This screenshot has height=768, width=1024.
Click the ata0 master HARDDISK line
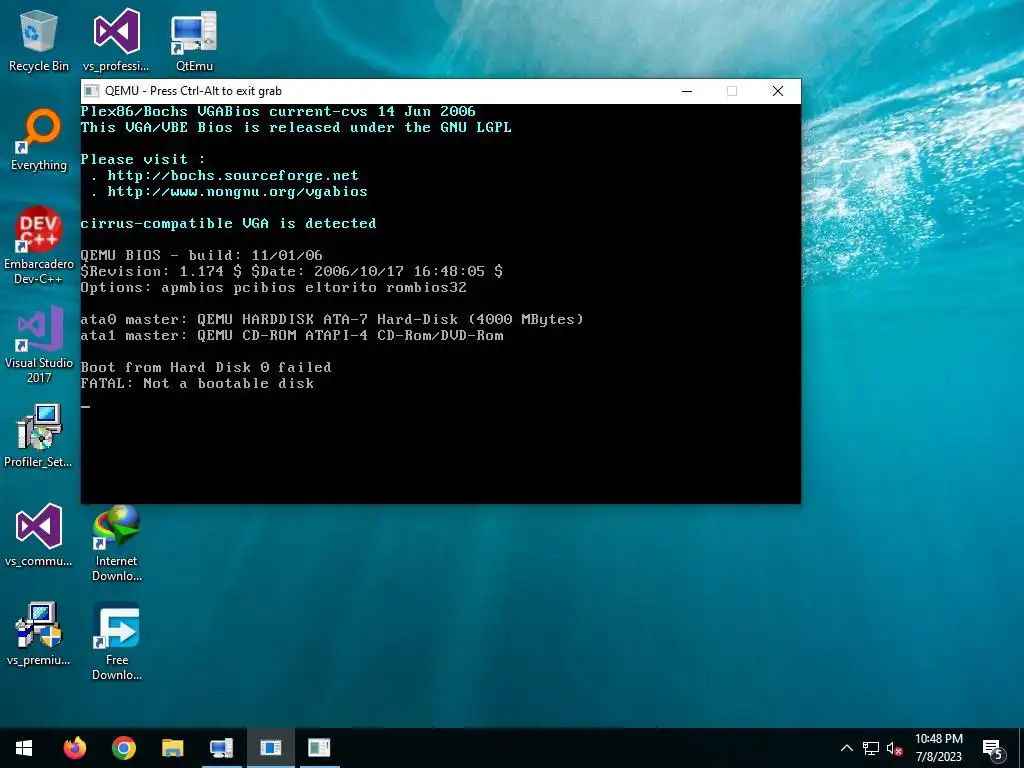[x=332, y=319]
